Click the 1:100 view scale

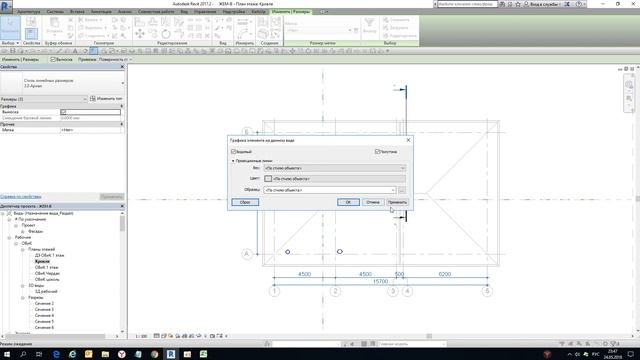pyautogui.click(x=141, y=336)
